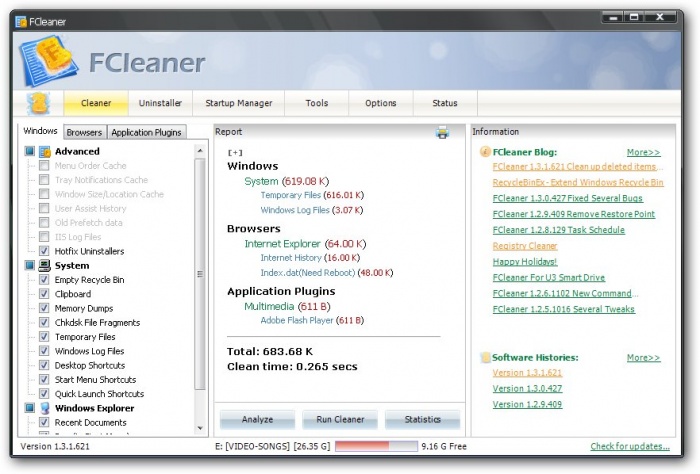Check the Tray Notifications Cache checkbox

(44, 180)
